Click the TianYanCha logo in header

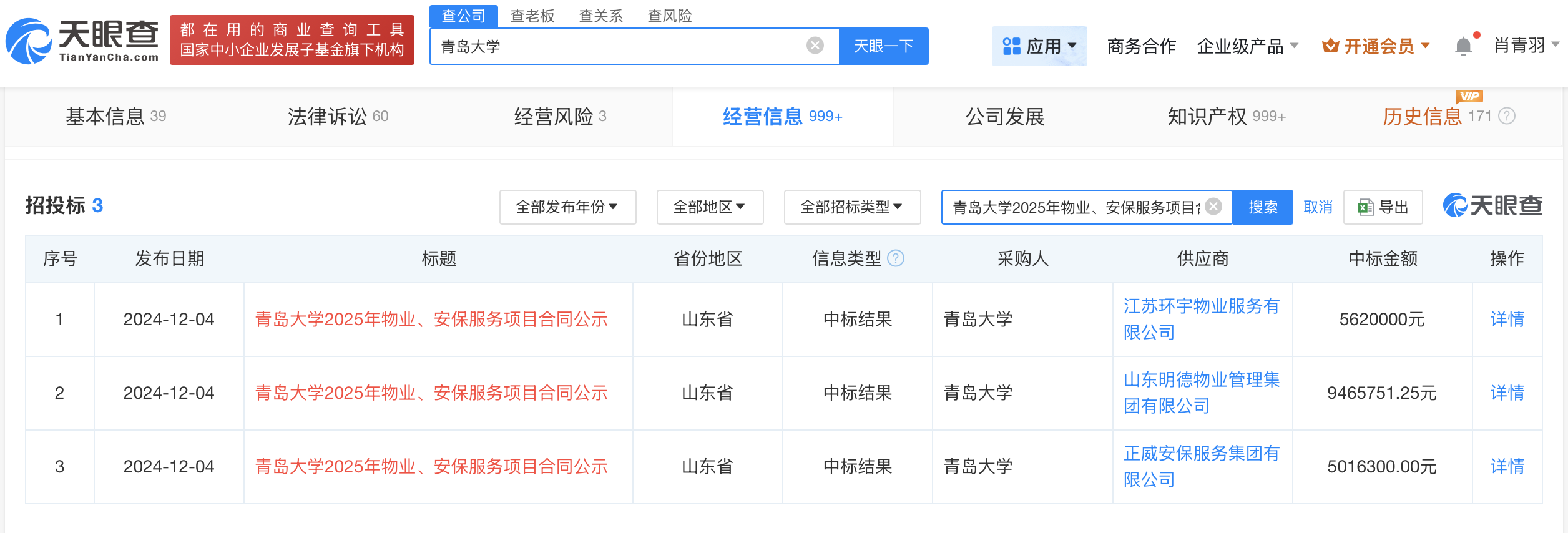coord(82,41)
